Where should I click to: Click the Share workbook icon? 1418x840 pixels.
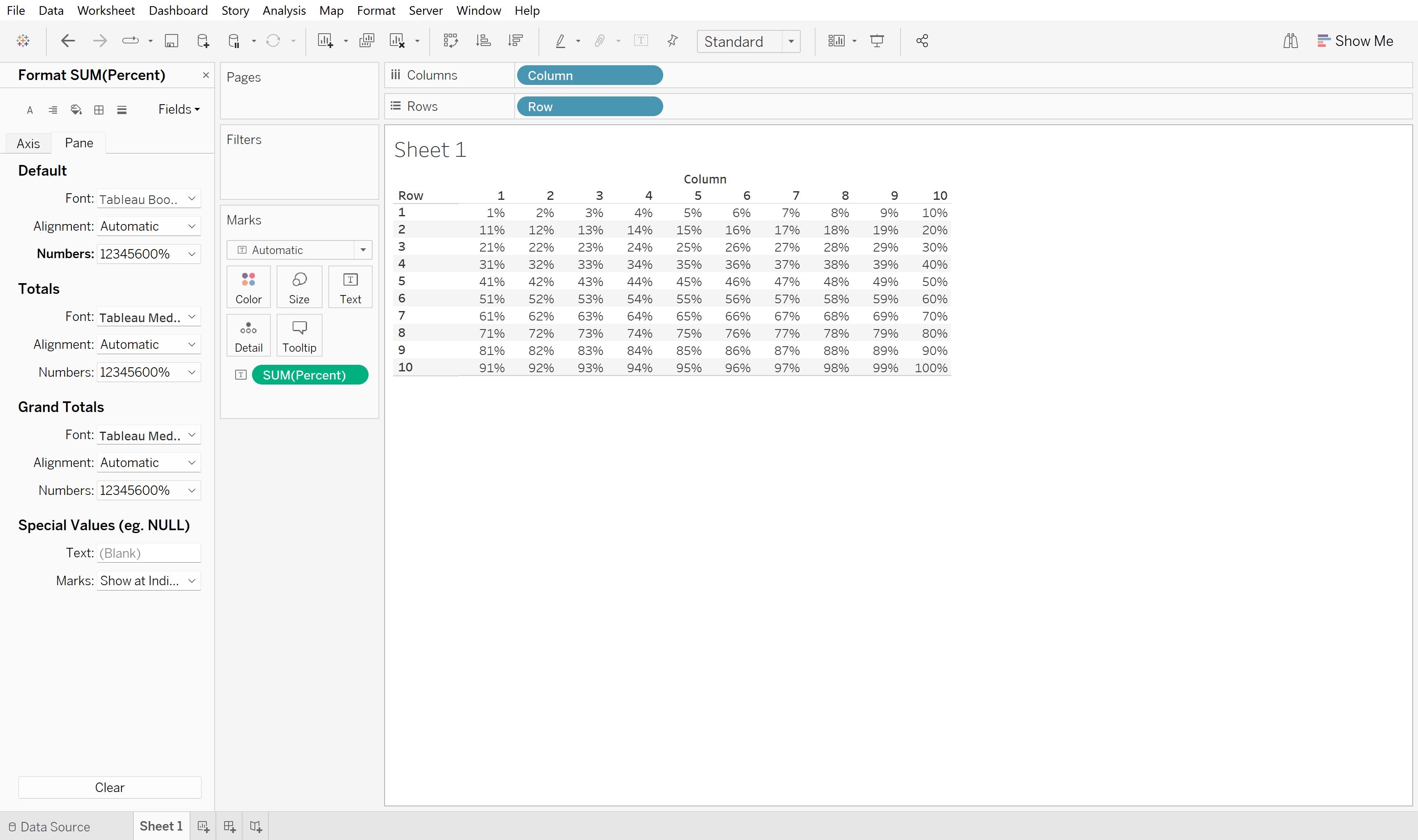tap(922, 41)
